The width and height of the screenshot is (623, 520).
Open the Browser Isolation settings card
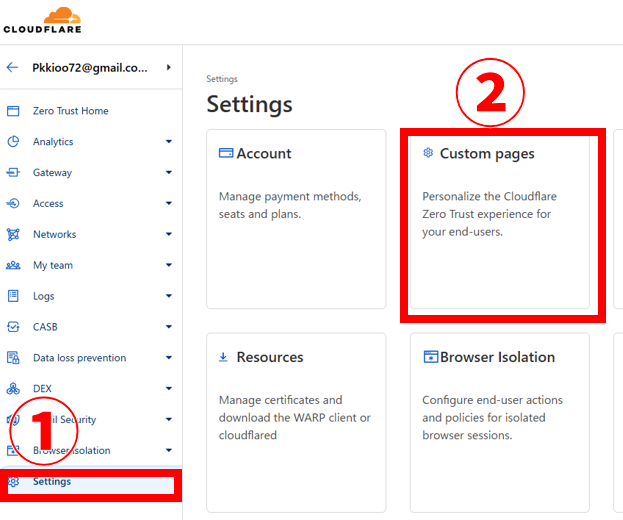(x=499, y=420)
